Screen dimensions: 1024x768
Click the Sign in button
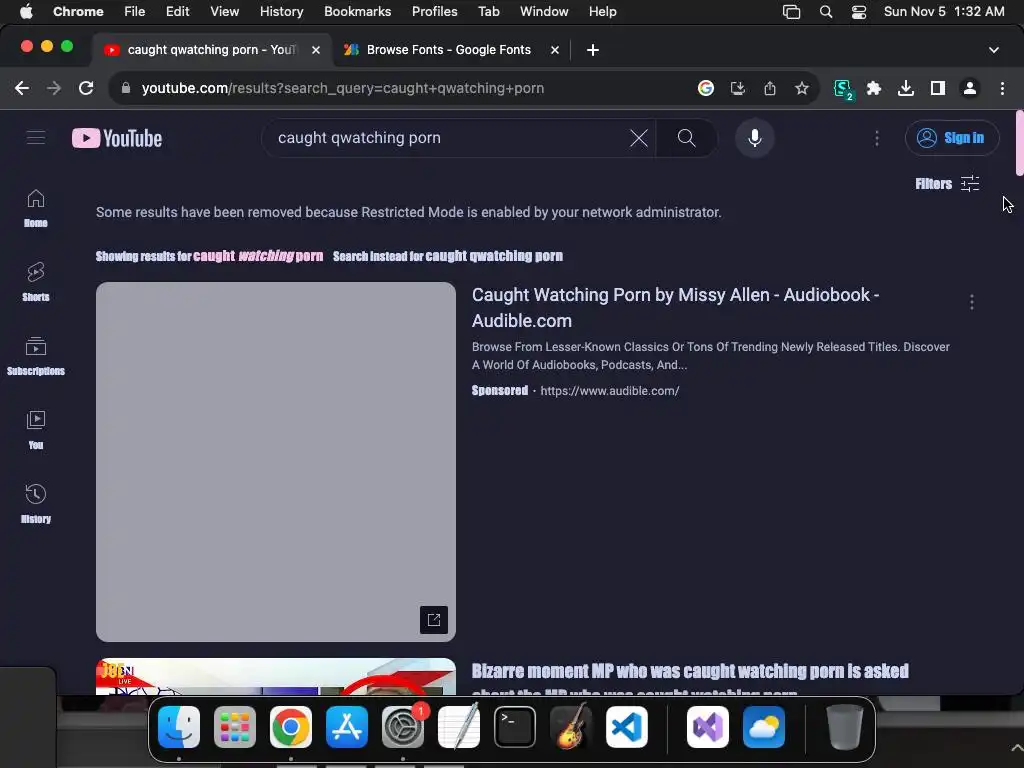[x=952, y=138]
